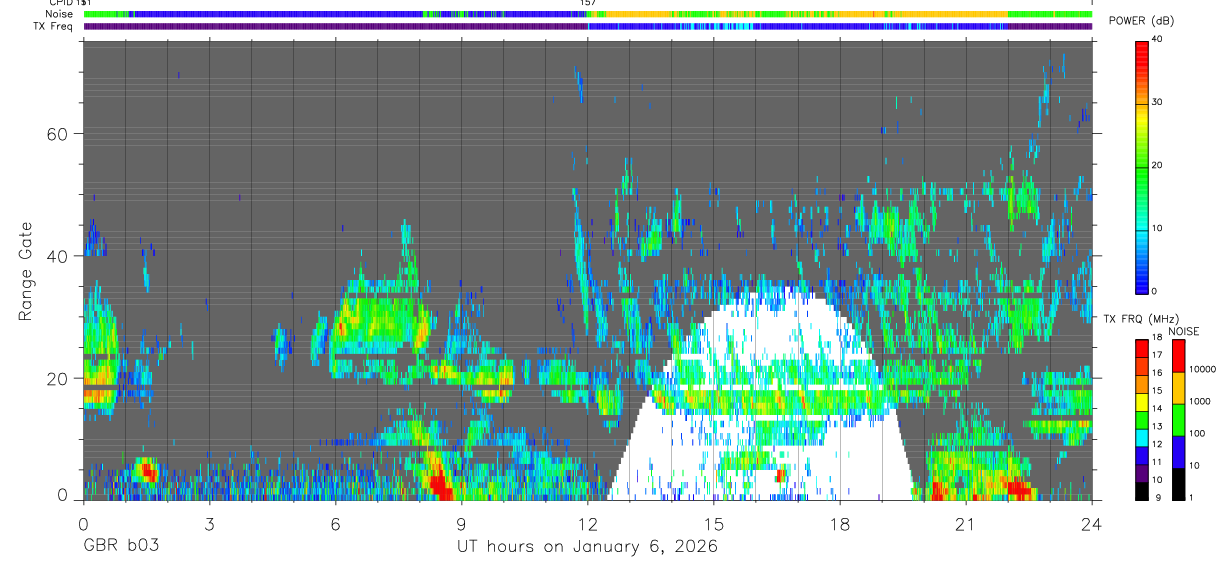Click the 10000 label in the NOISE legend
This screenshot has height=567, width=1228.
click(x=1202, y=369)
